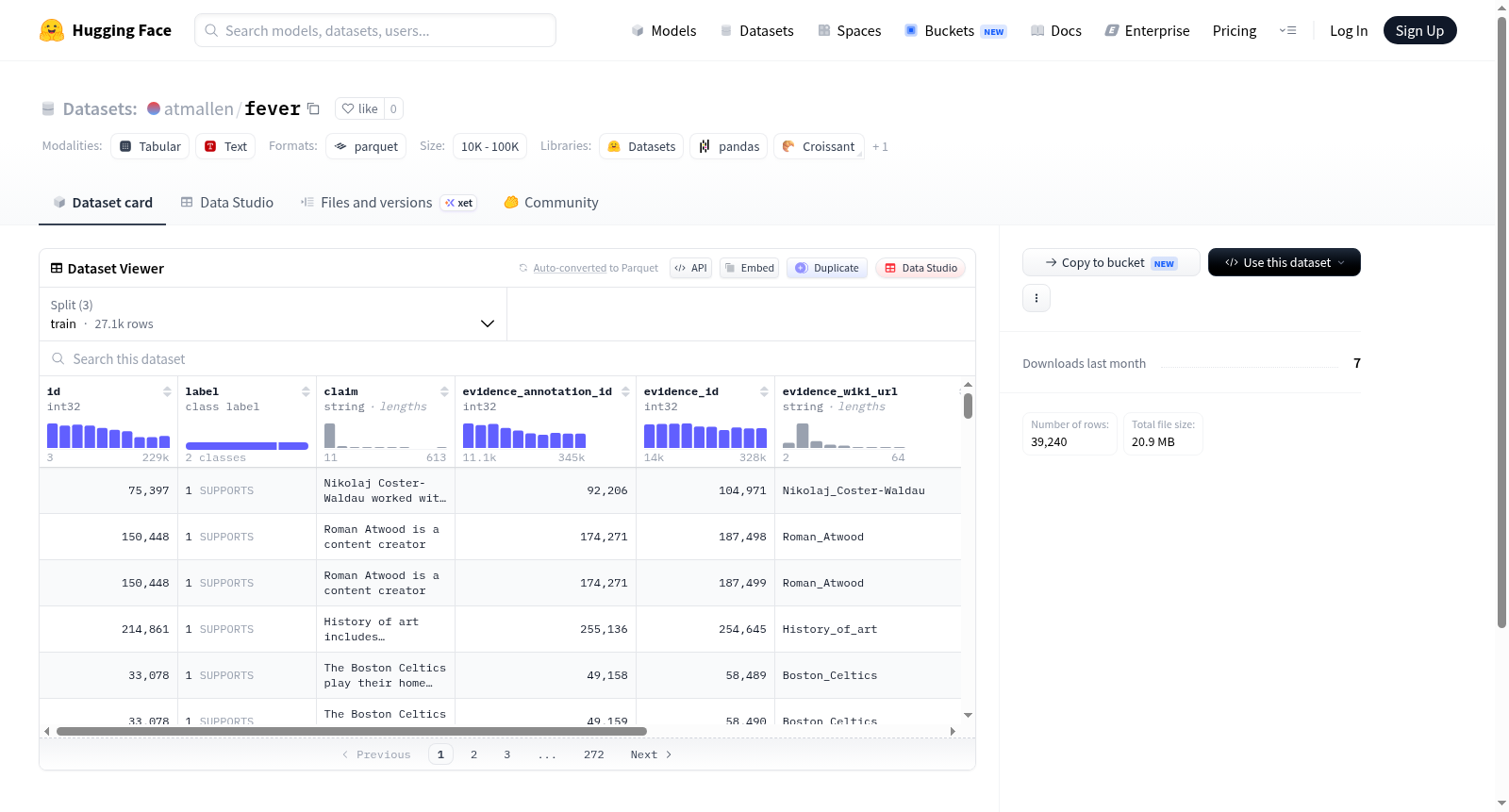This screenshot has height=812, width=1509.
Task: Switch to the Data Studio tab
Action: [x=227, y=203]
